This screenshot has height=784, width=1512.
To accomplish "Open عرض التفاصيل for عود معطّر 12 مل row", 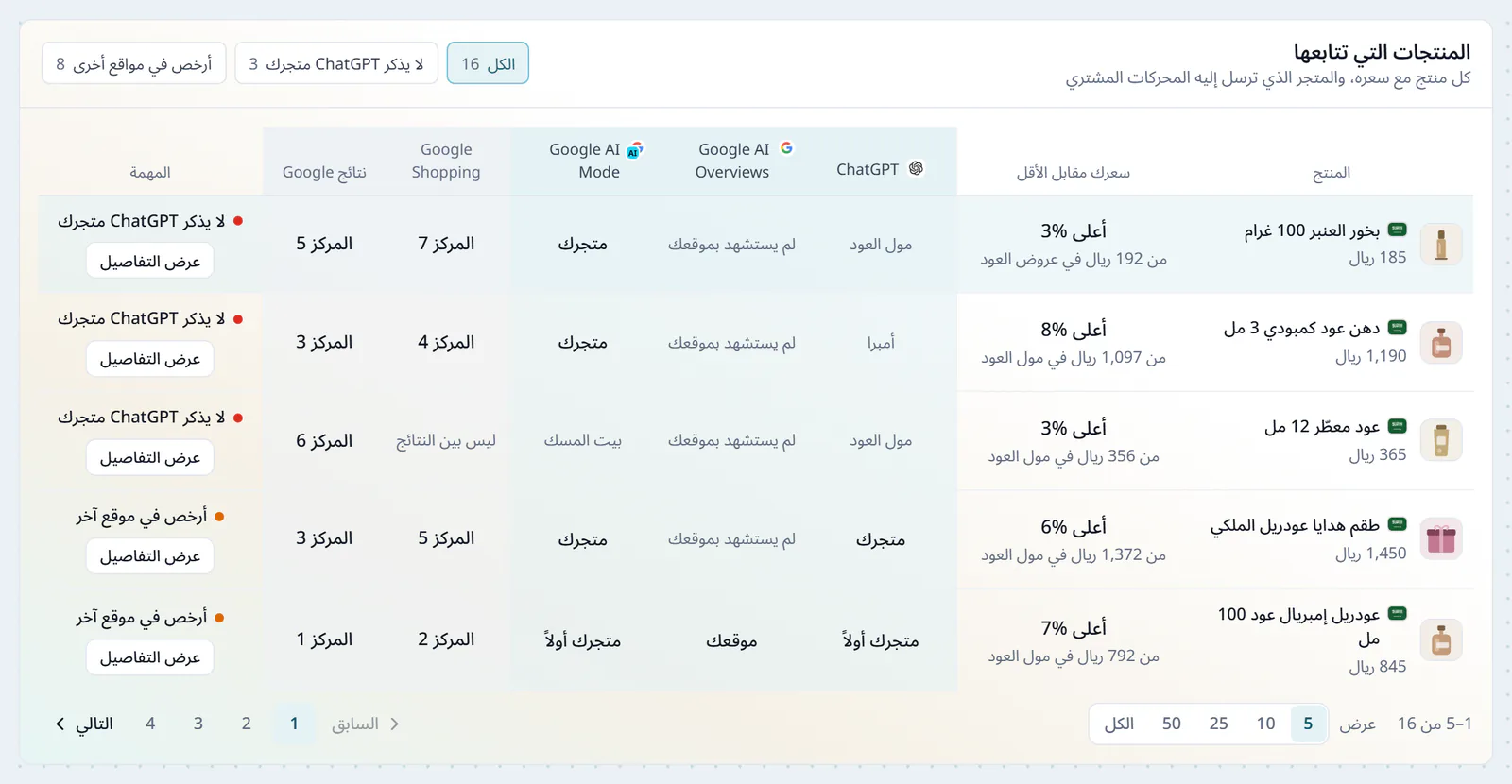I will coord(150,457).
